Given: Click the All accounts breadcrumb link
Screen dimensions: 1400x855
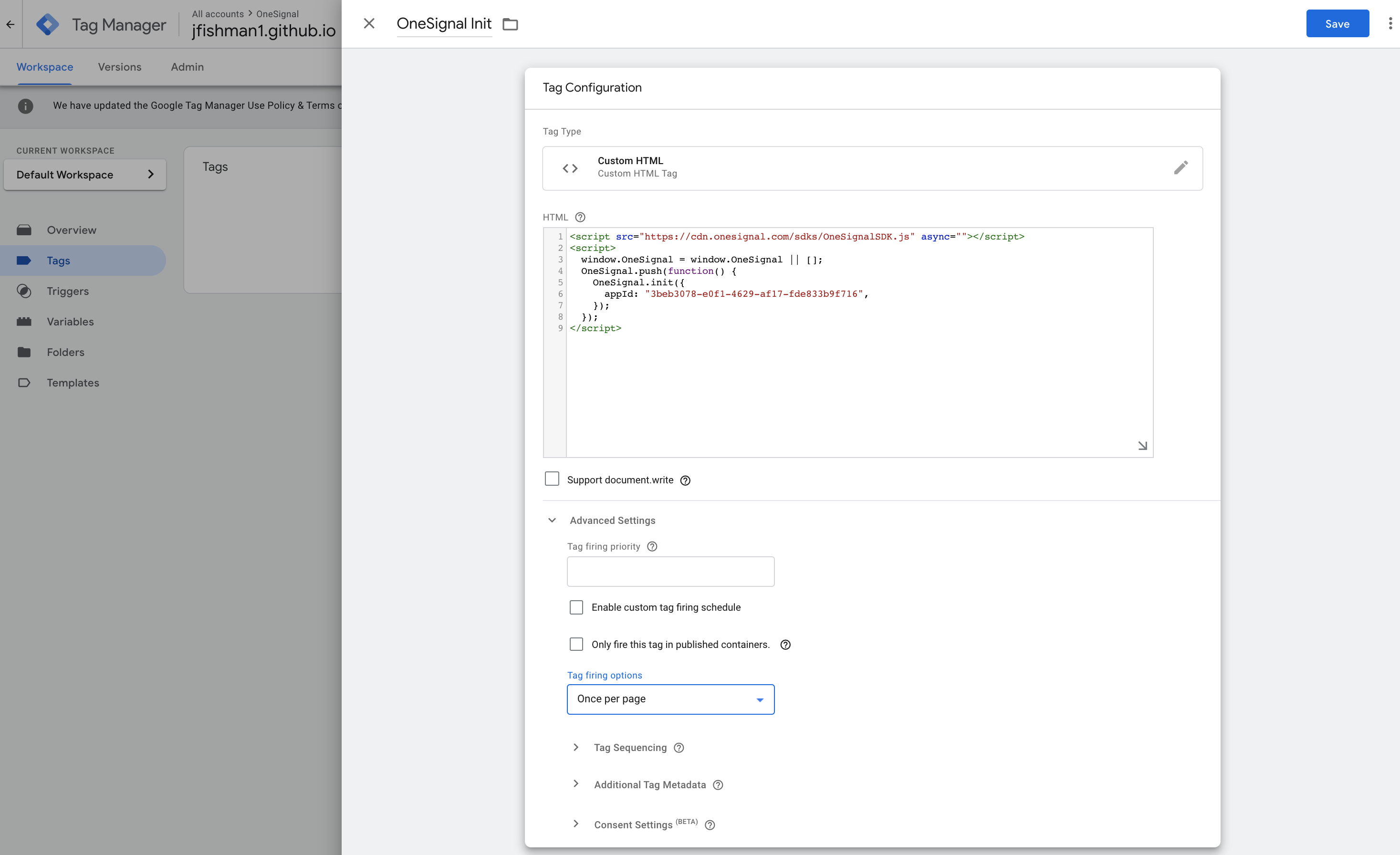Looking at the screenshot, I should click(218, 14).
